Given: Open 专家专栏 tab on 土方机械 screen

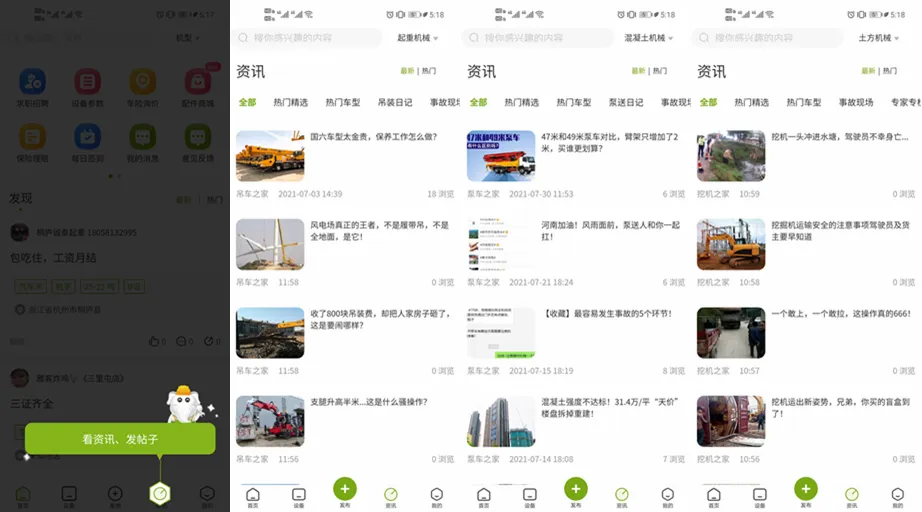Looking at the screenshot, I should 905,102.
